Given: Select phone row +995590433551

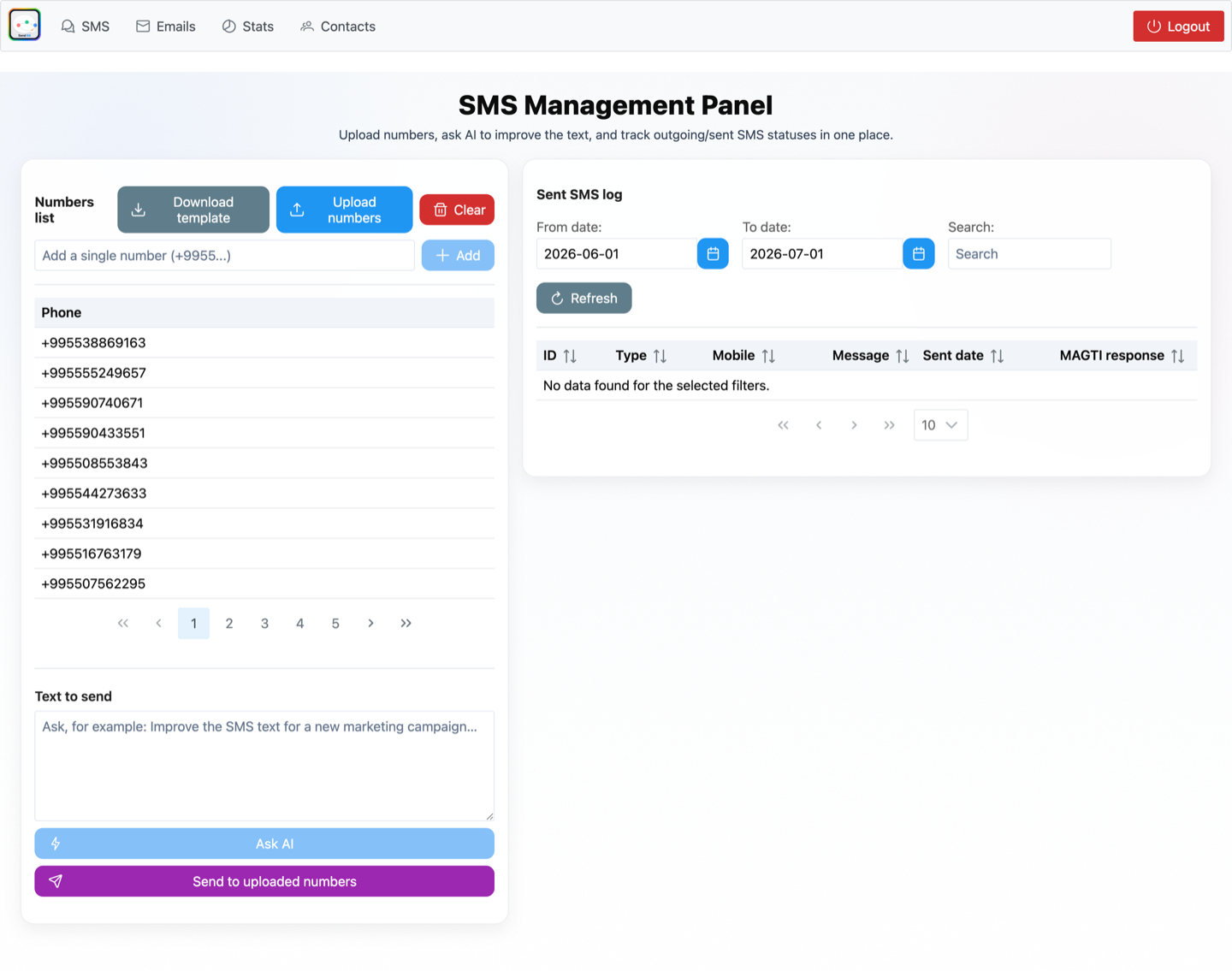Looking at the screenshot, I should click(264, 433).
